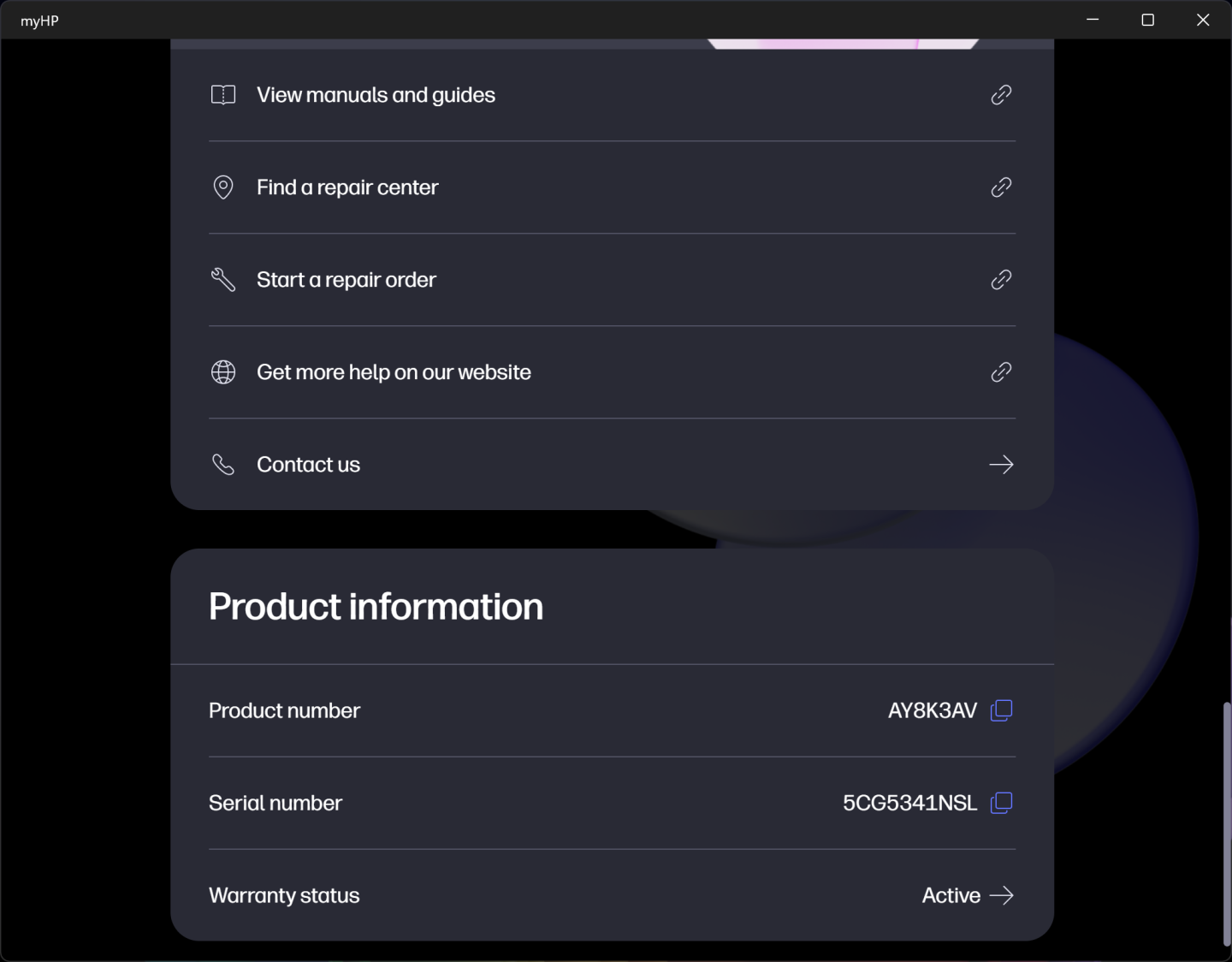This screenshot has height=962, width=1232.
Task: Click the book icon beside manuals and guides
Action: (223, 95)
